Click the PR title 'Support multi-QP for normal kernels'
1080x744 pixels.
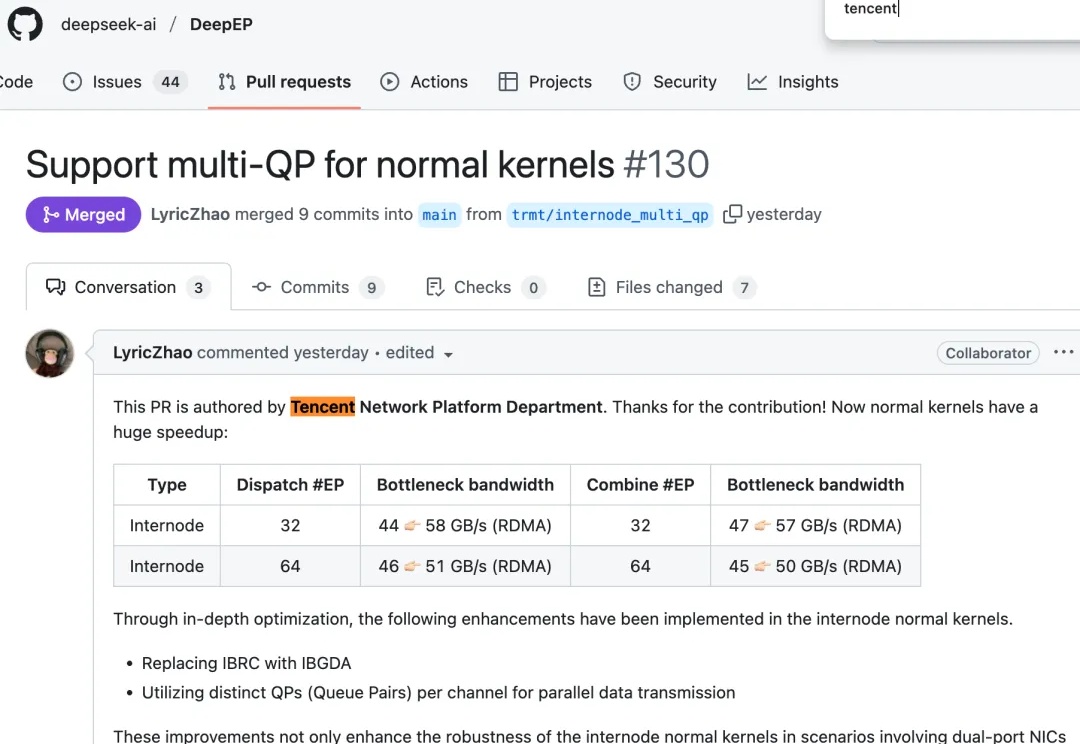pyautogui.click(x=320, y=164)
